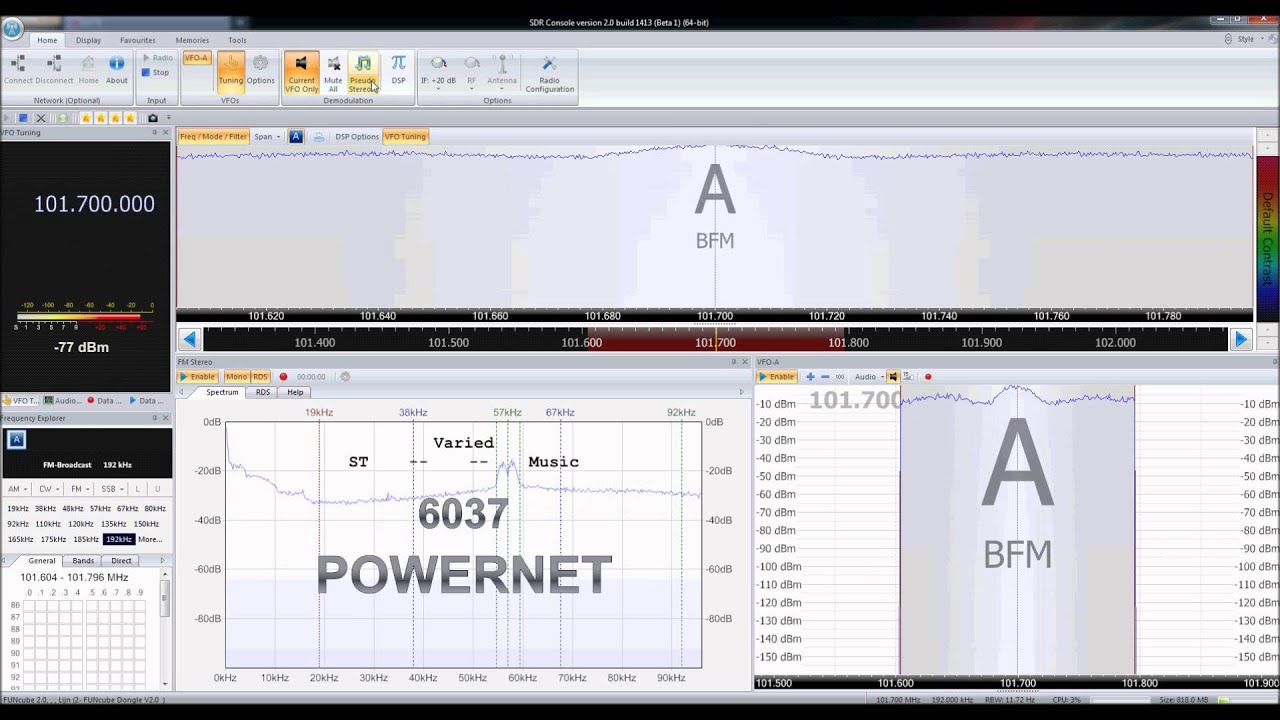Open Radio Configuration tools
Image resolution: width=1280 pixels, height=720 pixels.
[x=549, y=74]
